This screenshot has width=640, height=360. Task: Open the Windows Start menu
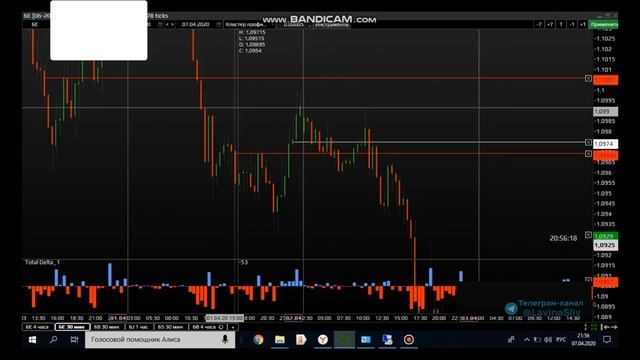(33, 340)
